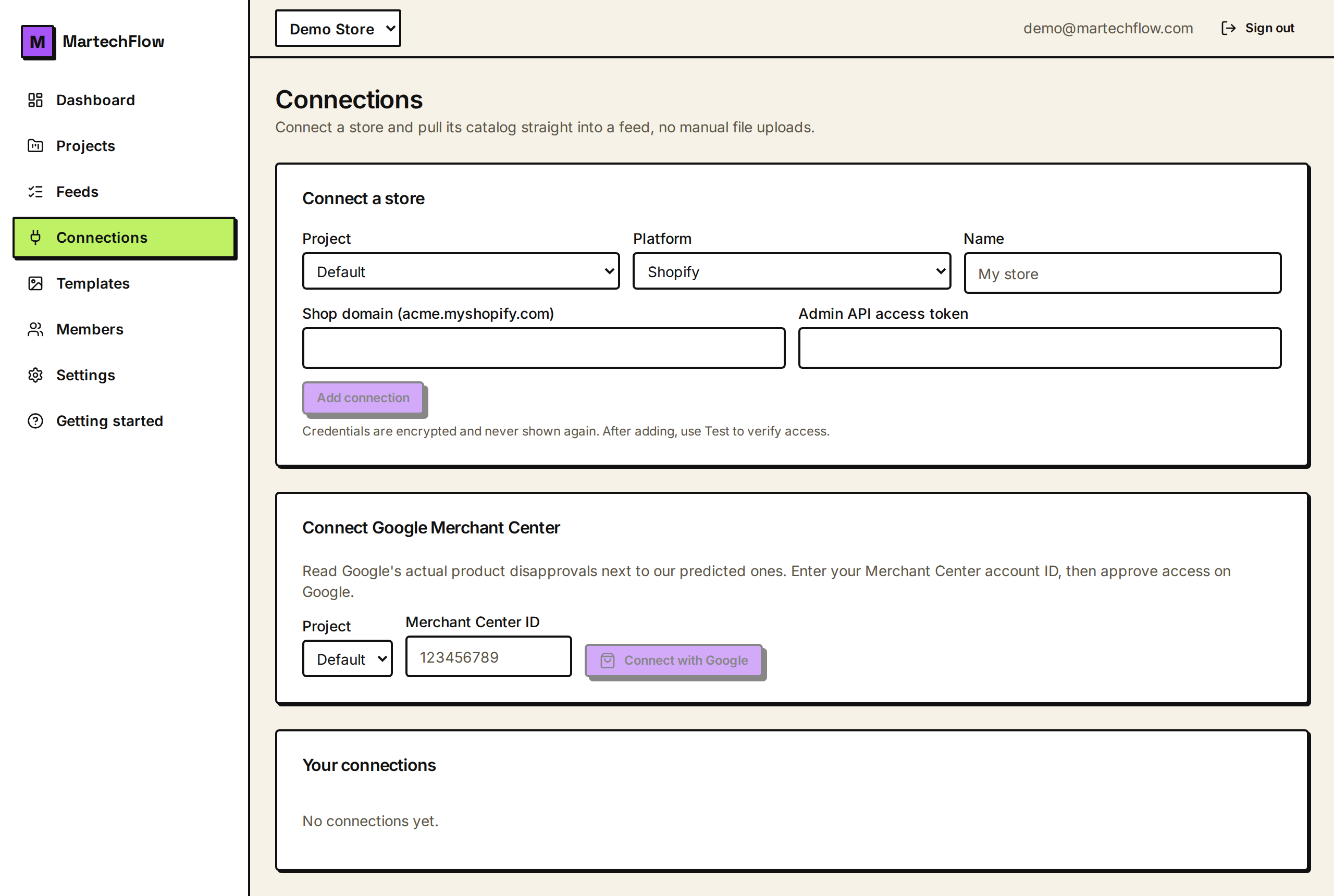Click the 'No connections yet.' text
This screenshot has width=1334, height=896.
(370, 821)
